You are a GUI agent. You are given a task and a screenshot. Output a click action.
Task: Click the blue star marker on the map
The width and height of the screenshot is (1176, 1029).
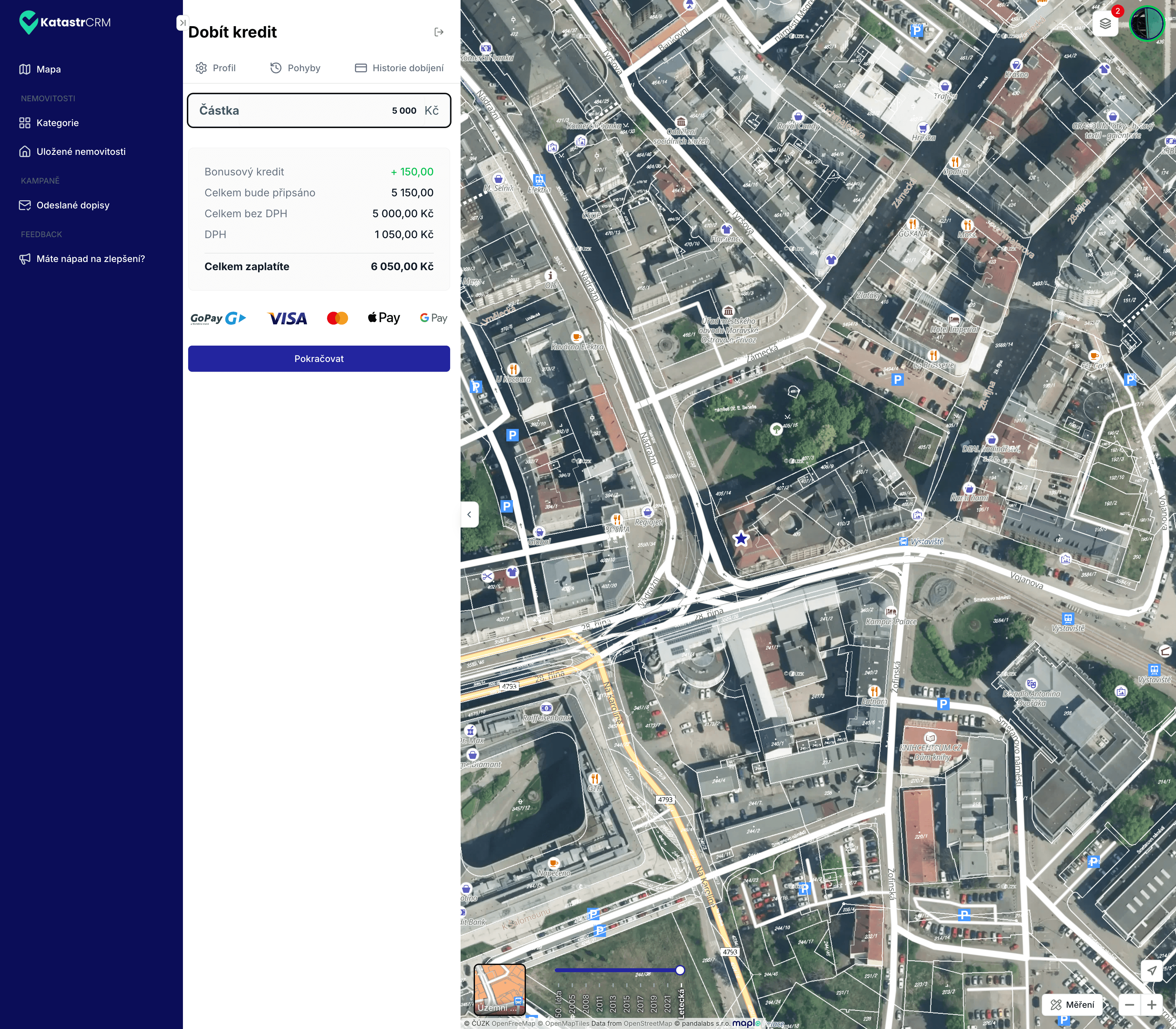[x=741, y=539]
